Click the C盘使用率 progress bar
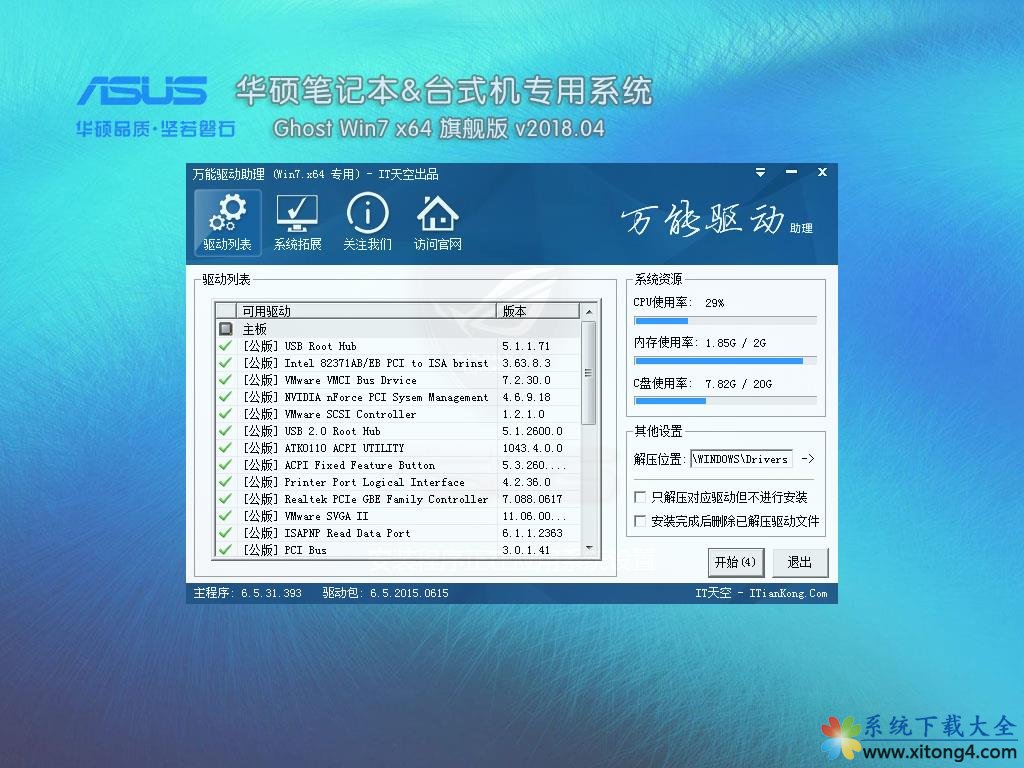The image size is (1024, 768). [725, 401]
